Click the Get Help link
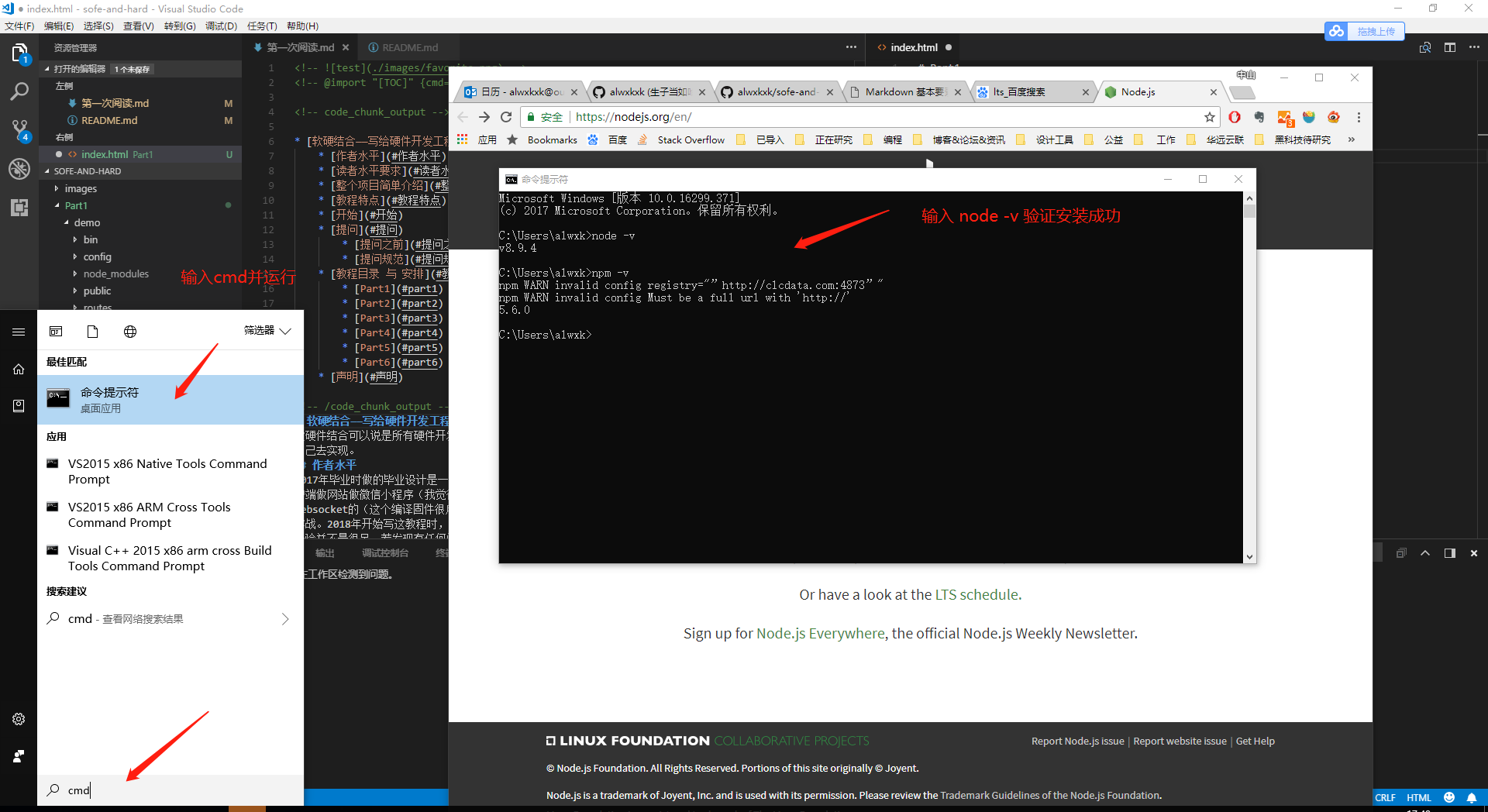 click(1255, 741)
